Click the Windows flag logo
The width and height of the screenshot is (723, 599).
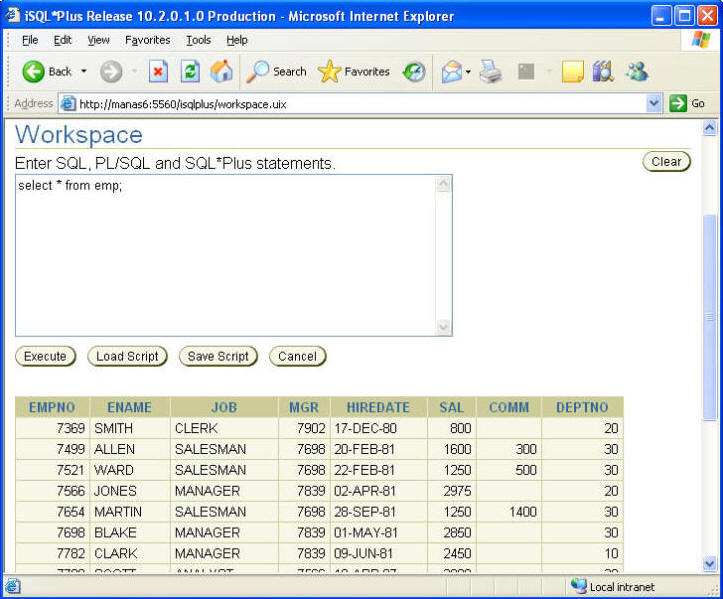[x=701, y=40]
